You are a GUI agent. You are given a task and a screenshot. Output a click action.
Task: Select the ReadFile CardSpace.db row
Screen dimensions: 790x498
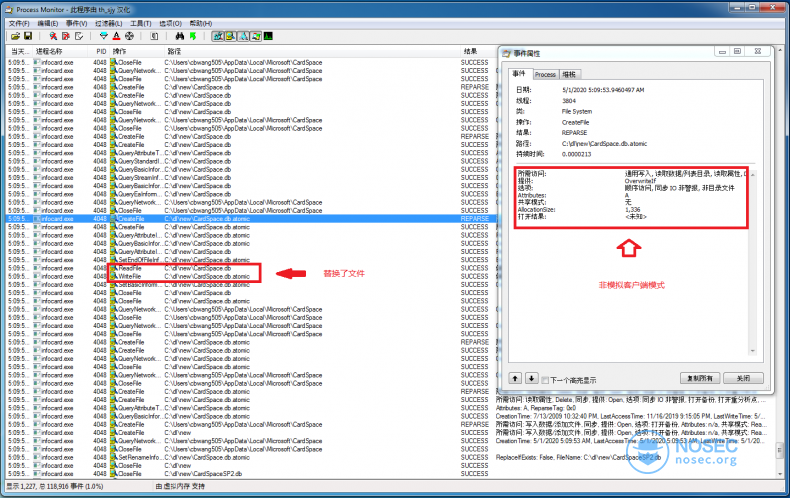click(251, 268)
